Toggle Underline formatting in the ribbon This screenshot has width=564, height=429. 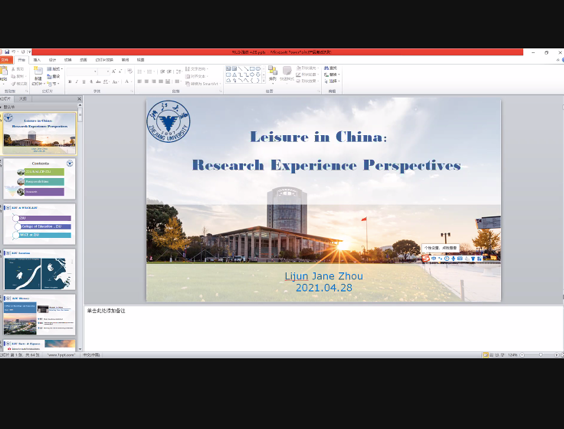84,82
